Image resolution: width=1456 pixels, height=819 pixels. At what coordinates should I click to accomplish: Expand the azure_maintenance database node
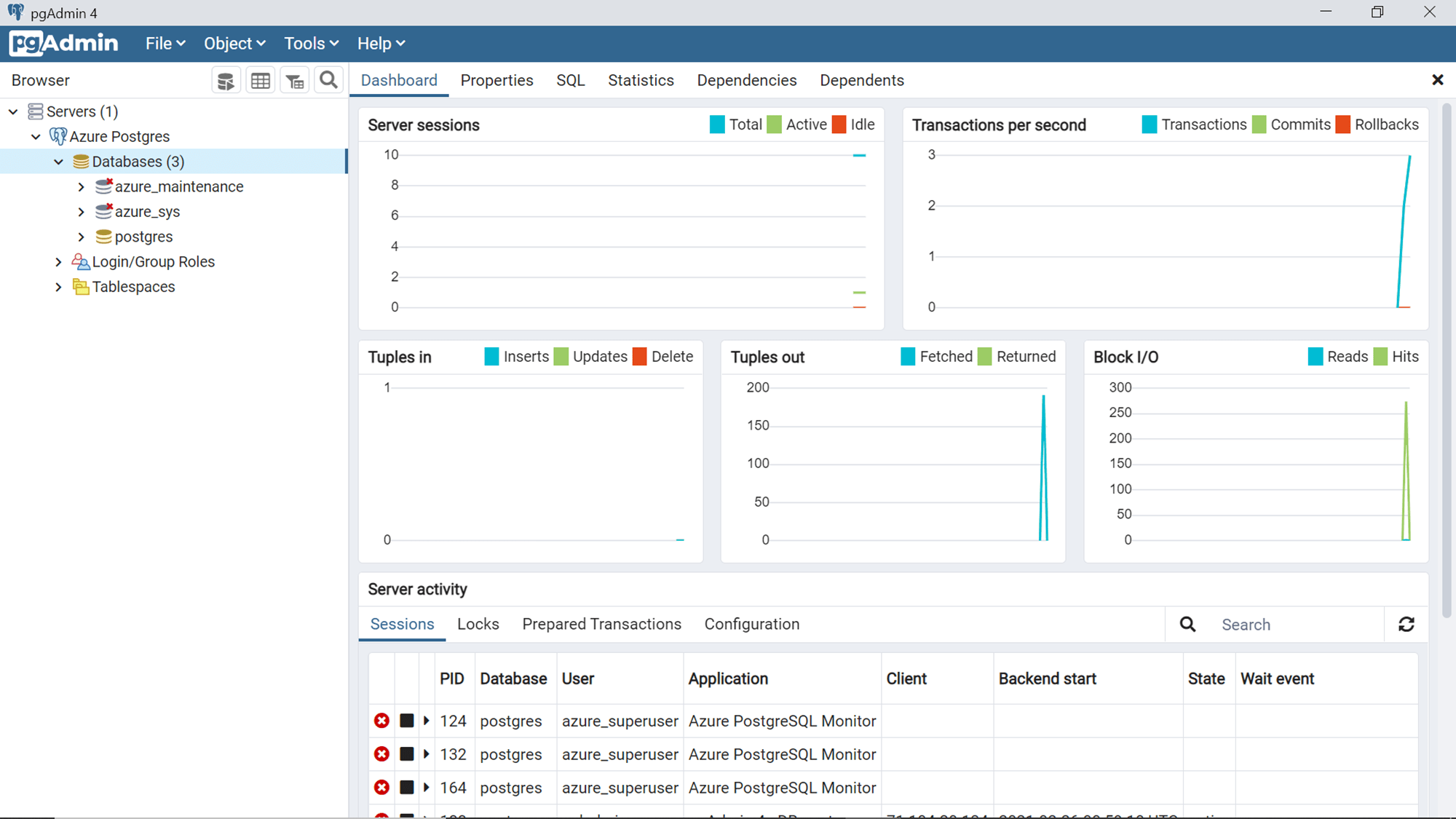click(x=82, y=187)
